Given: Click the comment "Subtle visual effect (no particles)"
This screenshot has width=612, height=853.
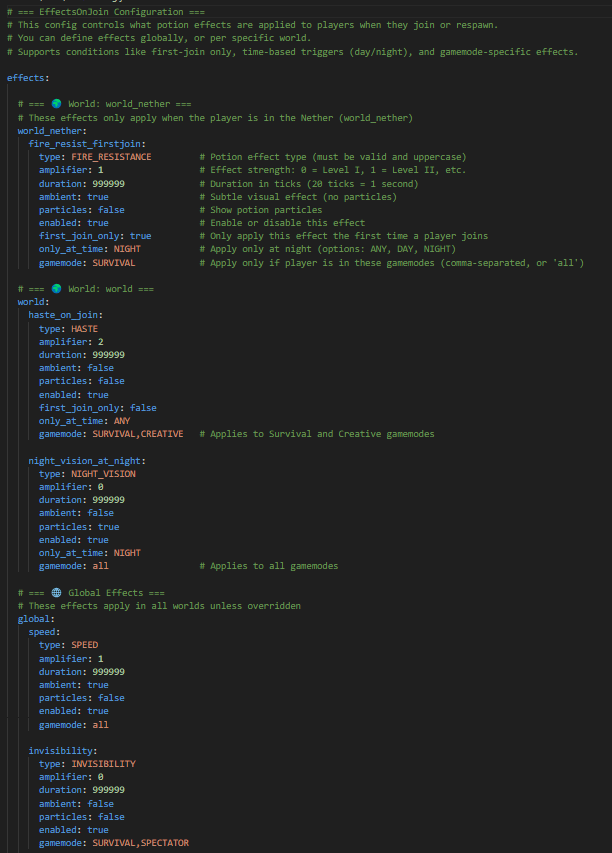Looking at the screenshot, I should 298,197.
